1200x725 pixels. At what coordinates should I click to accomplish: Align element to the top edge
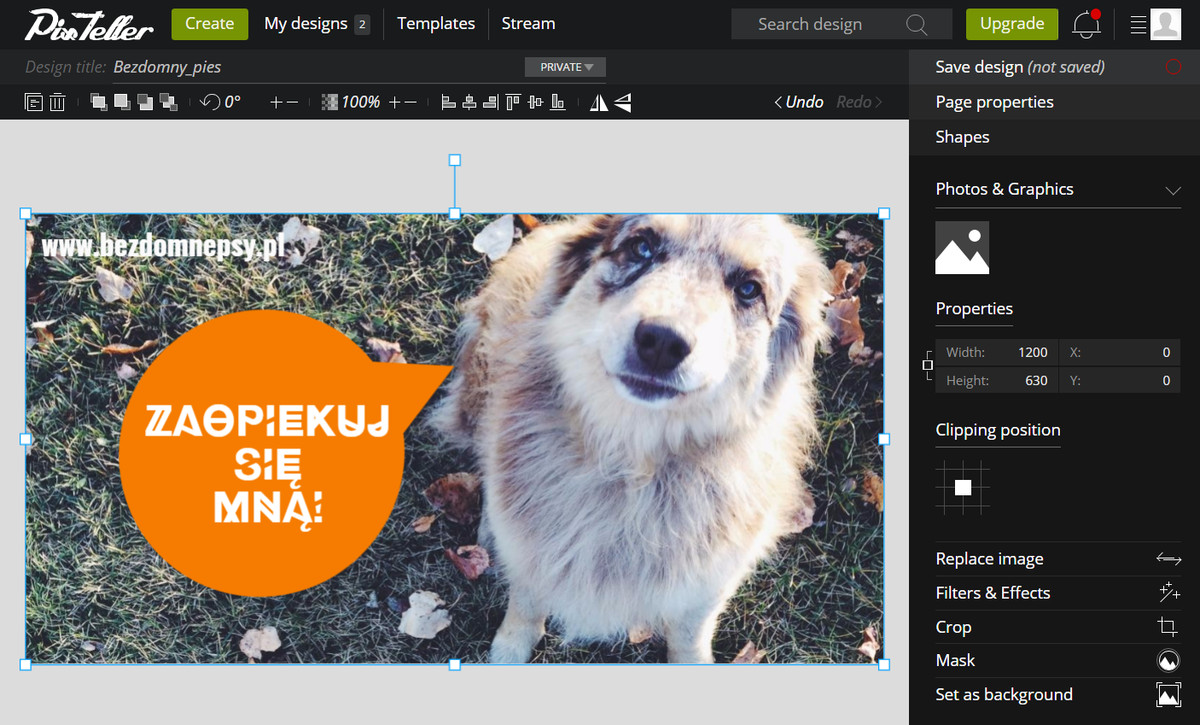click(x=512, y=102)
